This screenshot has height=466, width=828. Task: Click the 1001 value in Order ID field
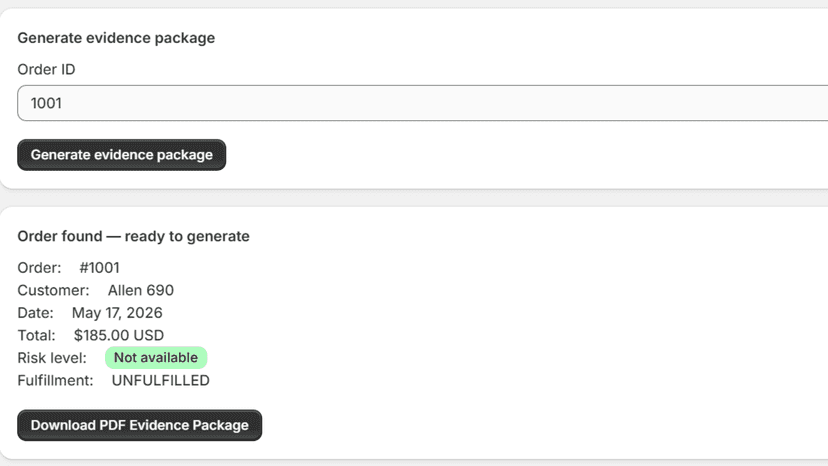(x=46, y=103)
